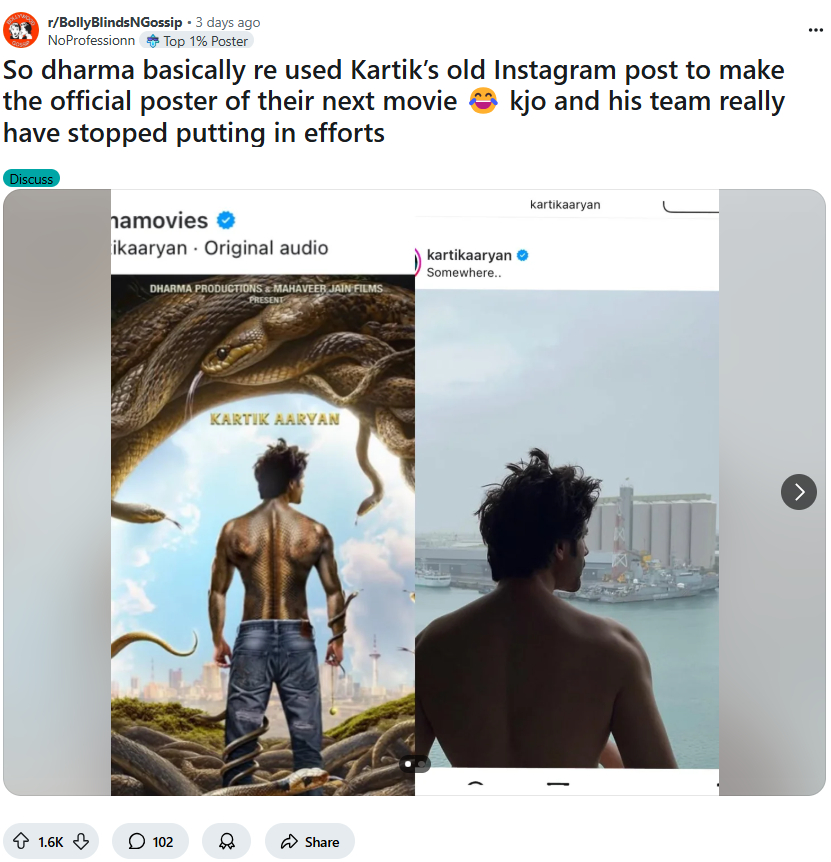Screen dimensions: 831x862
Task: Click the Share button
Action: point(310,842)
